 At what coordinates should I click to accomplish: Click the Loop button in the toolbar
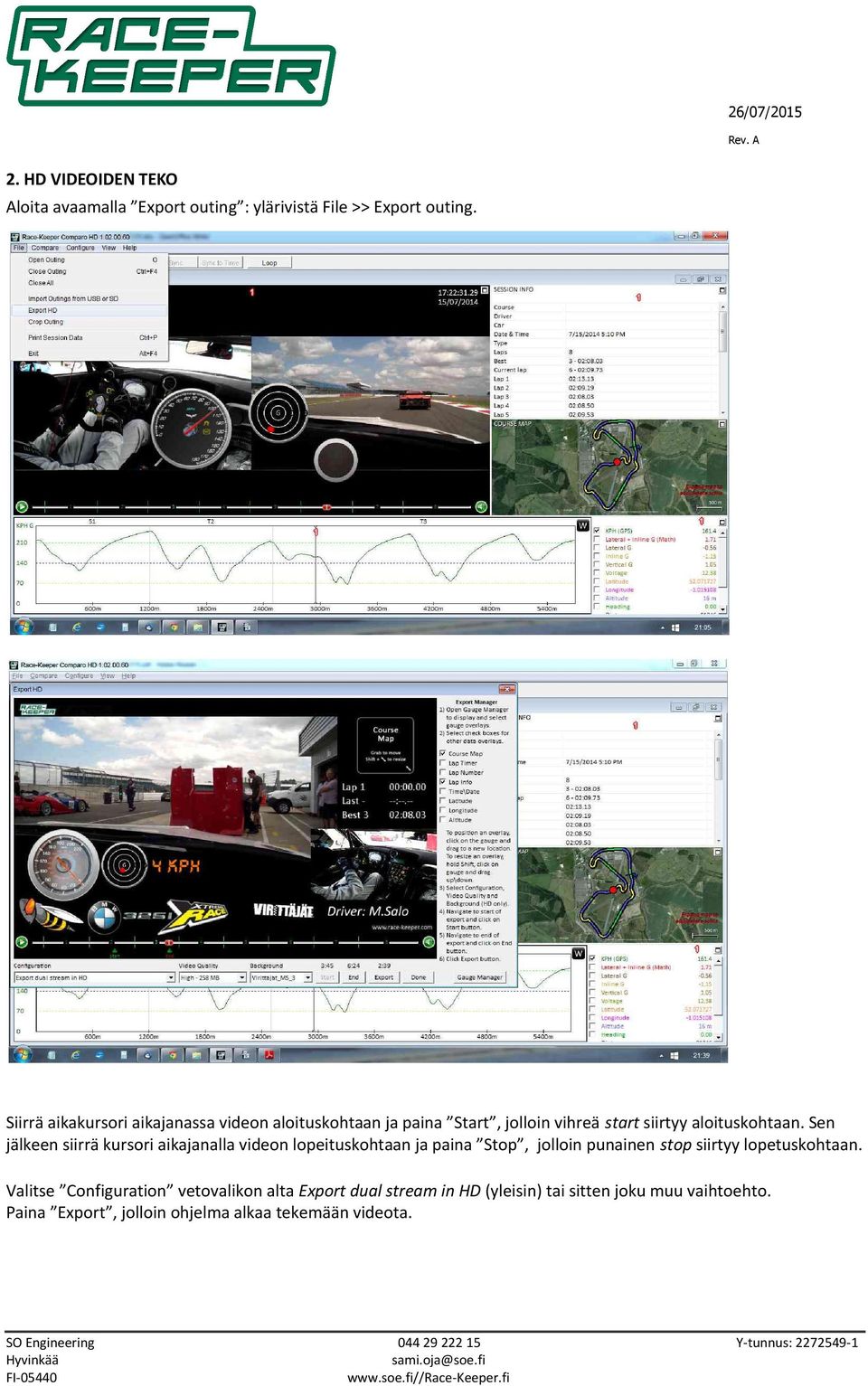click(x=269, y=263)
